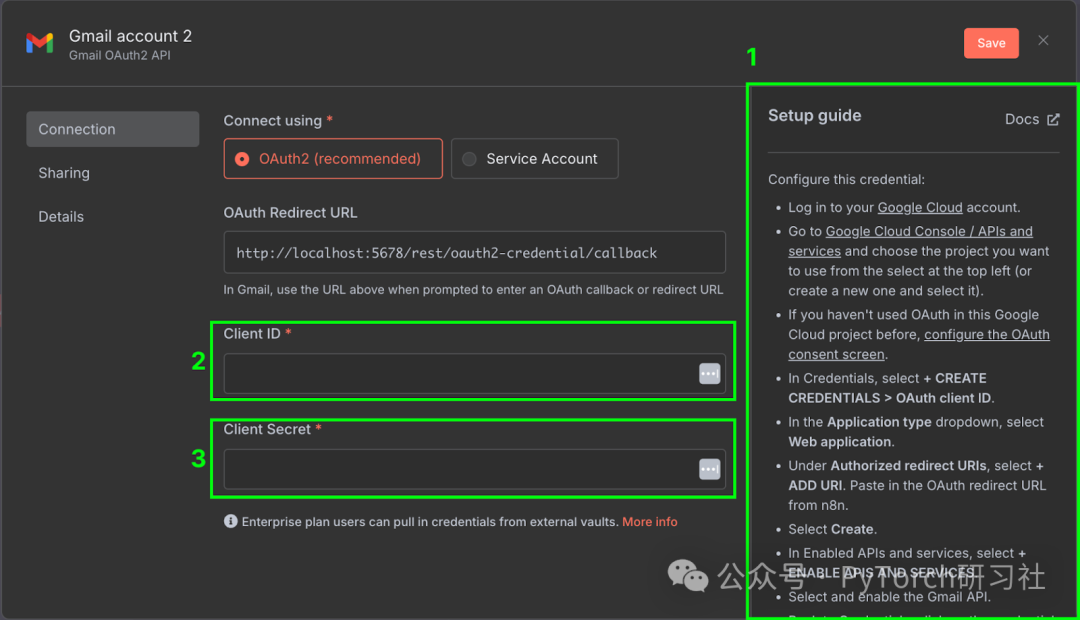The image size is (1080, 620).
Task: Close the credential dialog with X
Action: click(x=1043, y=41)
